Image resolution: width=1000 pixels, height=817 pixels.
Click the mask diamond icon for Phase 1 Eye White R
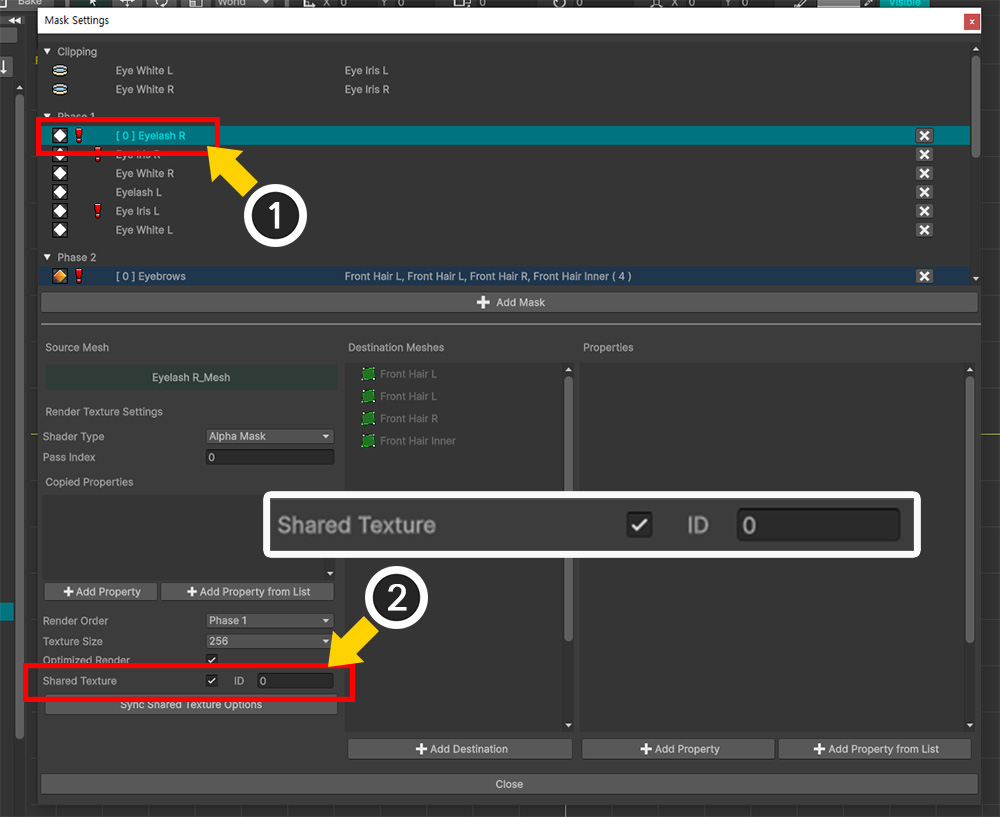click(60, 173)
